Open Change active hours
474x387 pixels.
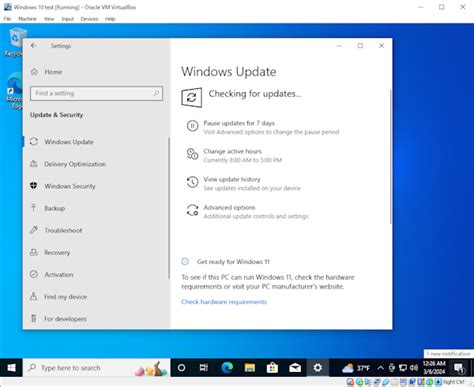(233, 151)
